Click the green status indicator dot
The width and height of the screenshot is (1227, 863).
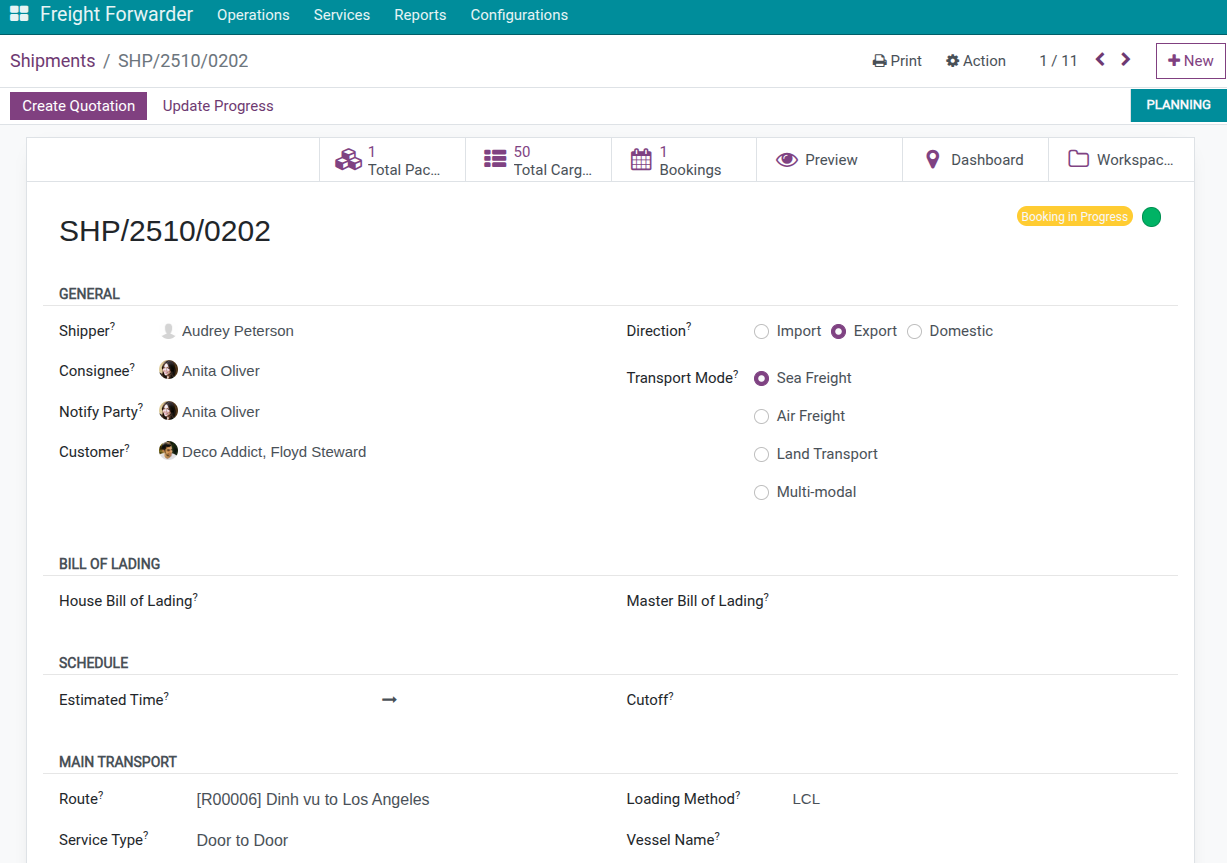coord(1151,217)
